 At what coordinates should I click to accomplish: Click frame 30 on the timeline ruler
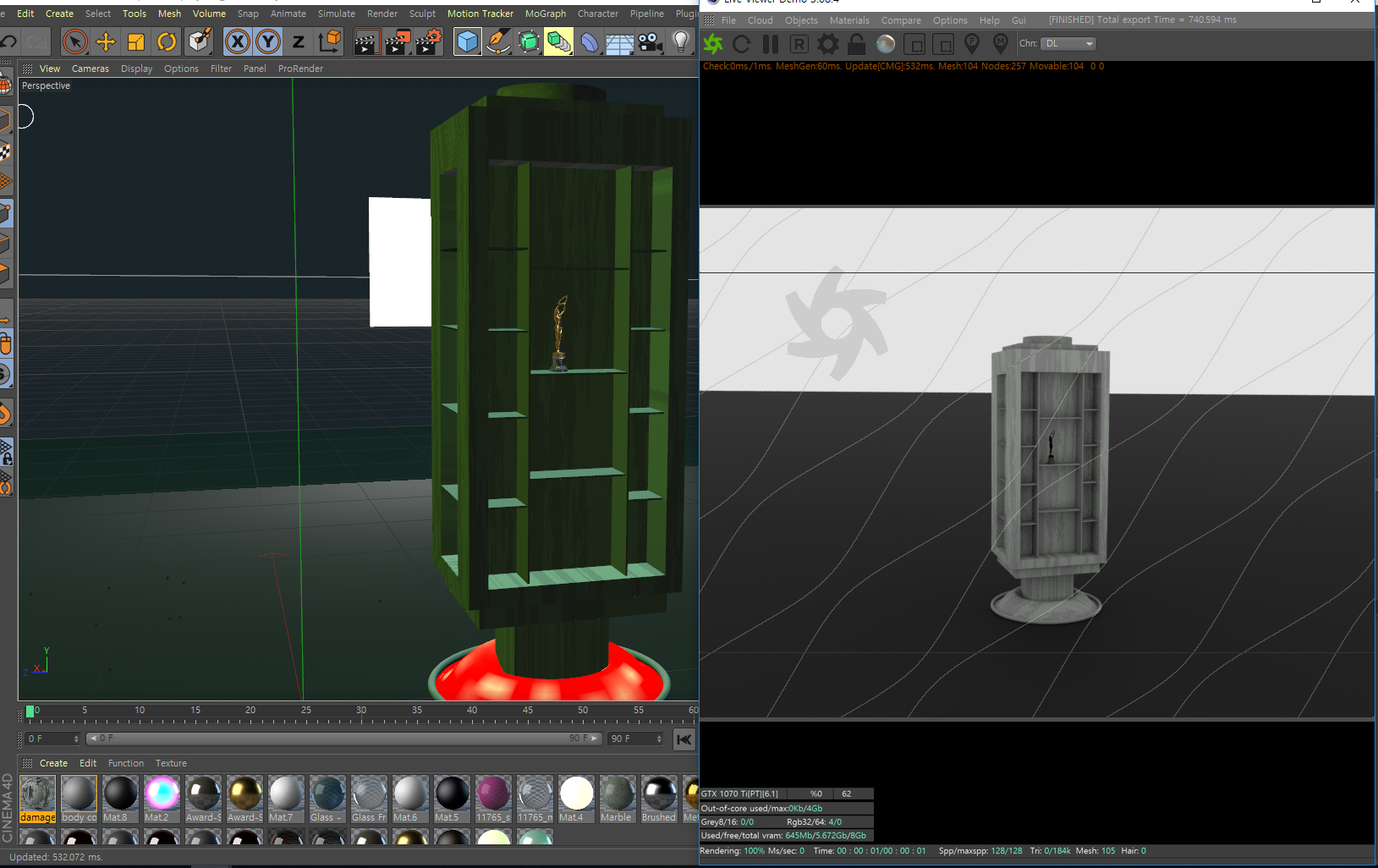coord(361,710)
